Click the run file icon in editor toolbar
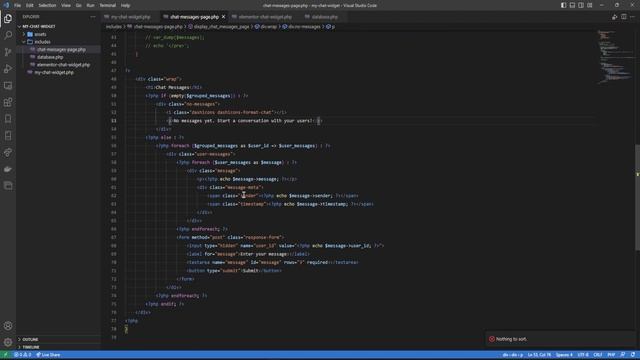Screen dimensions: 640x360 click(615, 17)
